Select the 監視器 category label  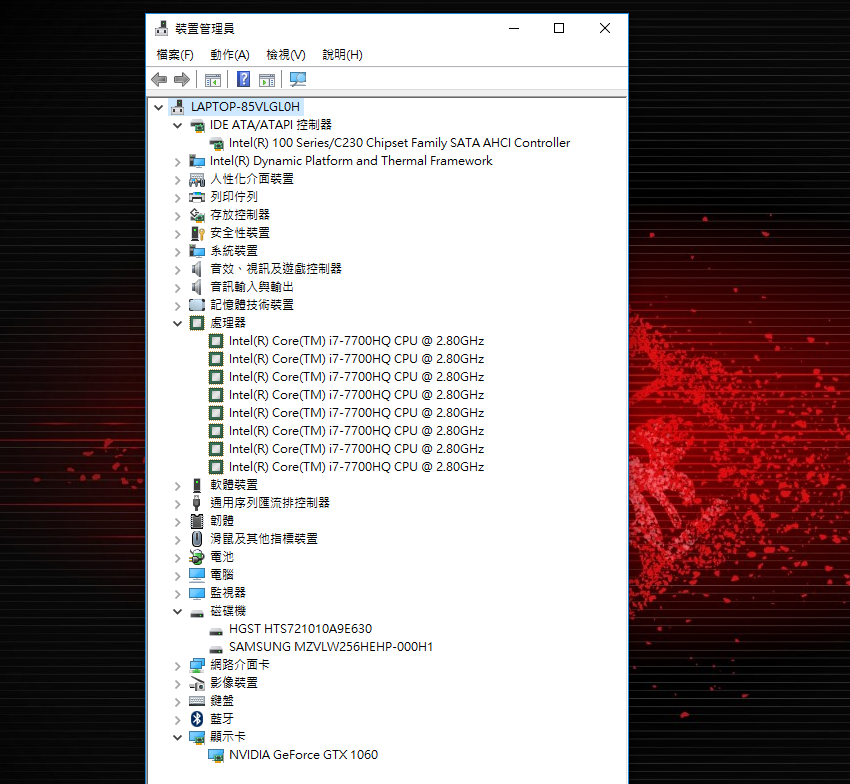[x=228, y=593]
